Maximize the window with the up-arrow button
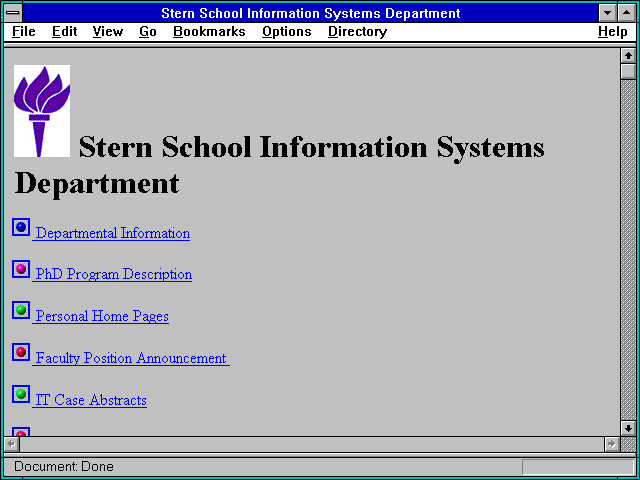Image resolution: width=640 pixels, height=480 pixels. (627, 13)
